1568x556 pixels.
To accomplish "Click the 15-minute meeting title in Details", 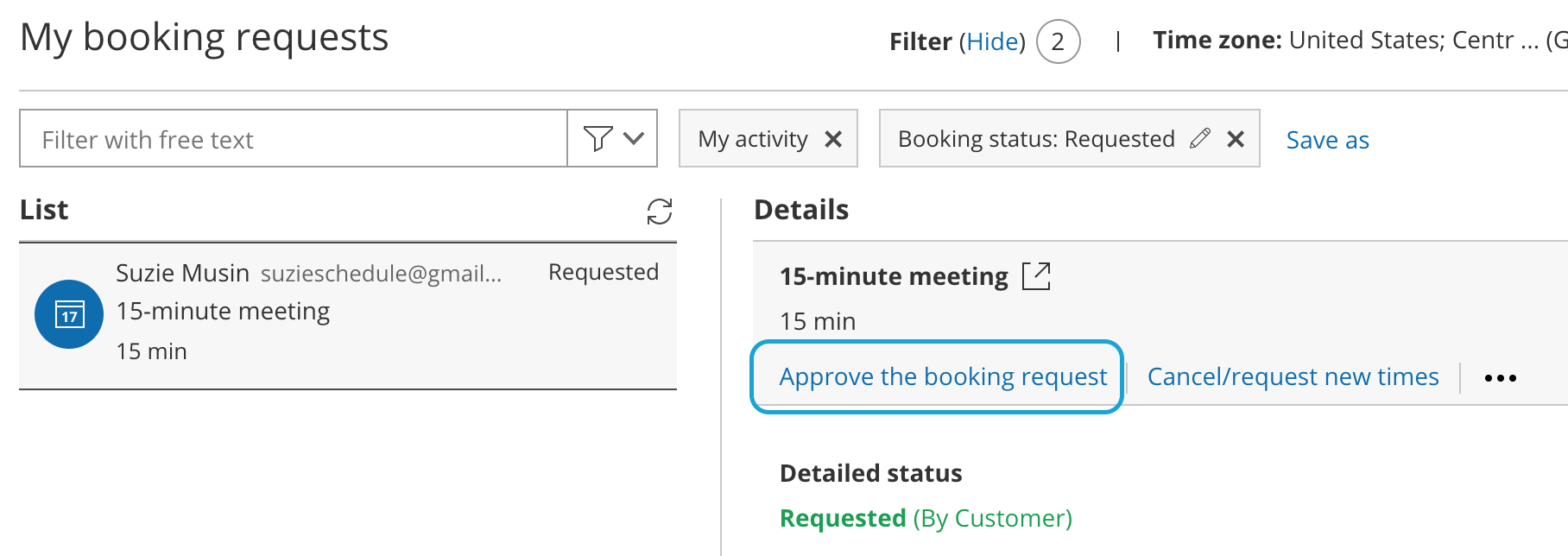I will (x=894, y=276).
